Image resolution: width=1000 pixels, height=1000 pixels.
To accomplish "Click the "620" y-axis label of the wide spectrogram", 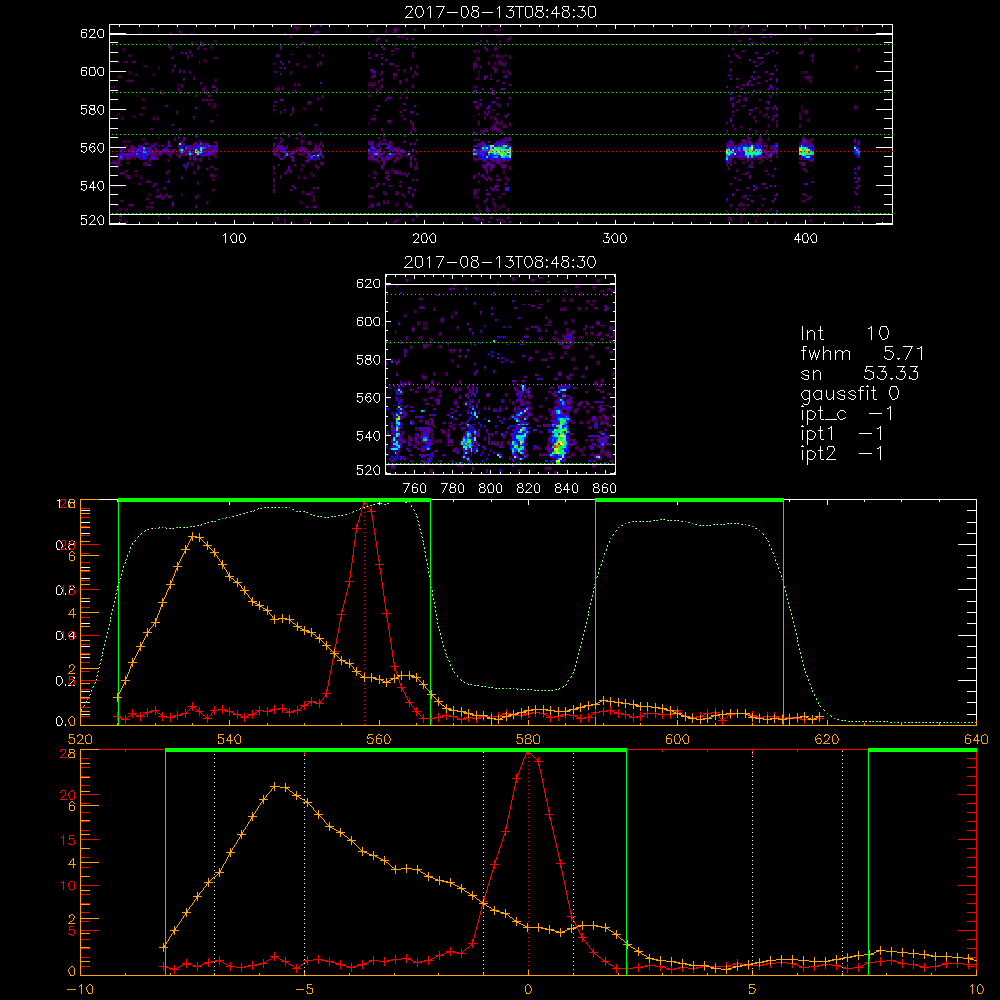I will 92,33.
